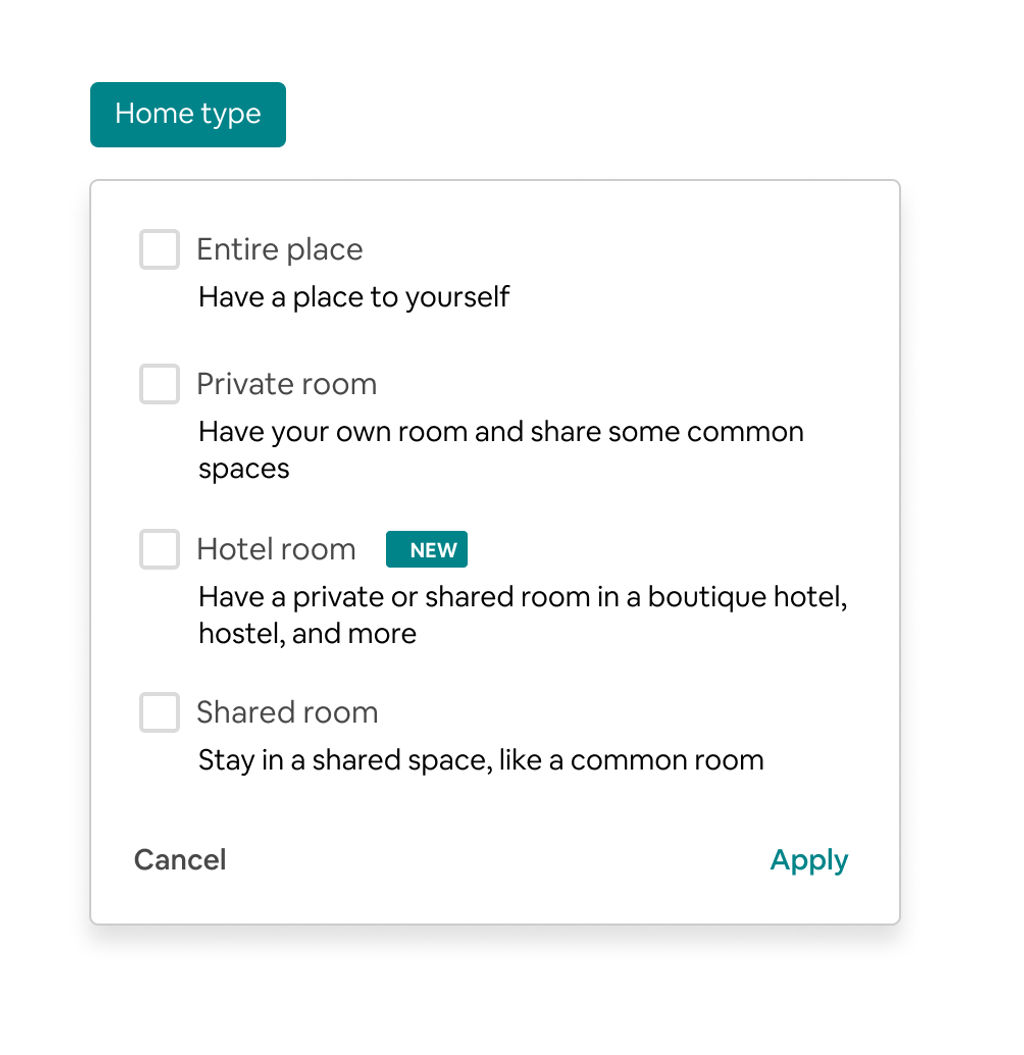The image size is (1024, 1055).
Task: Click the Shared room label
Action: point(287,712)
